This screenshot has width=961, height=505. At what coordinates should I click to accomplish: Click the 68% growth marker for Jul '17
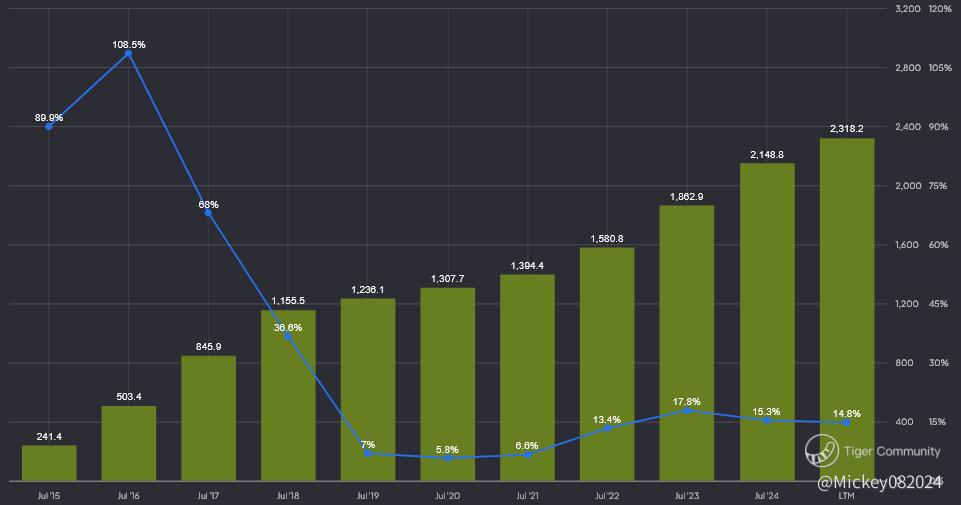tap(208, 213)
